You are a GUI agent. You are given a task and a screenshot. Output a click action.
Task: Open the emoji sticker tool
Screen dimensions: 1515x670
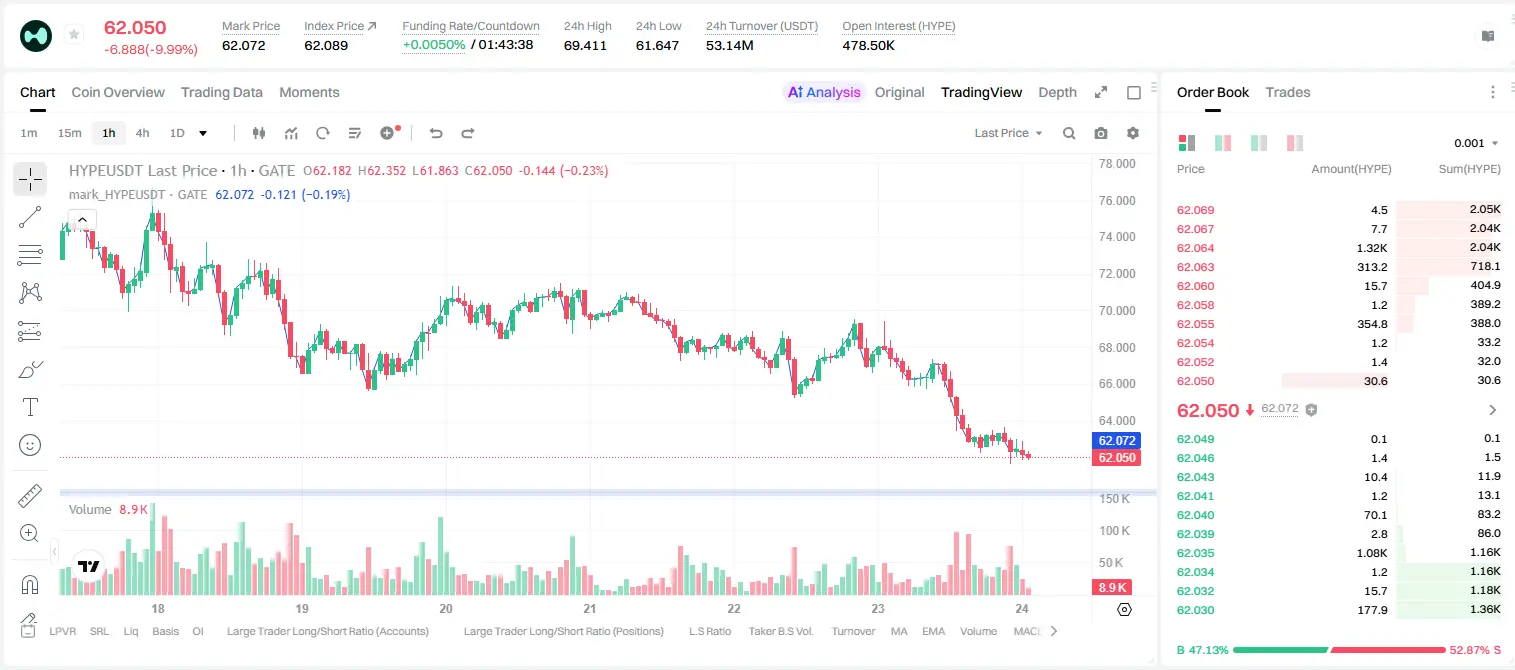click(x=30, y=445)
